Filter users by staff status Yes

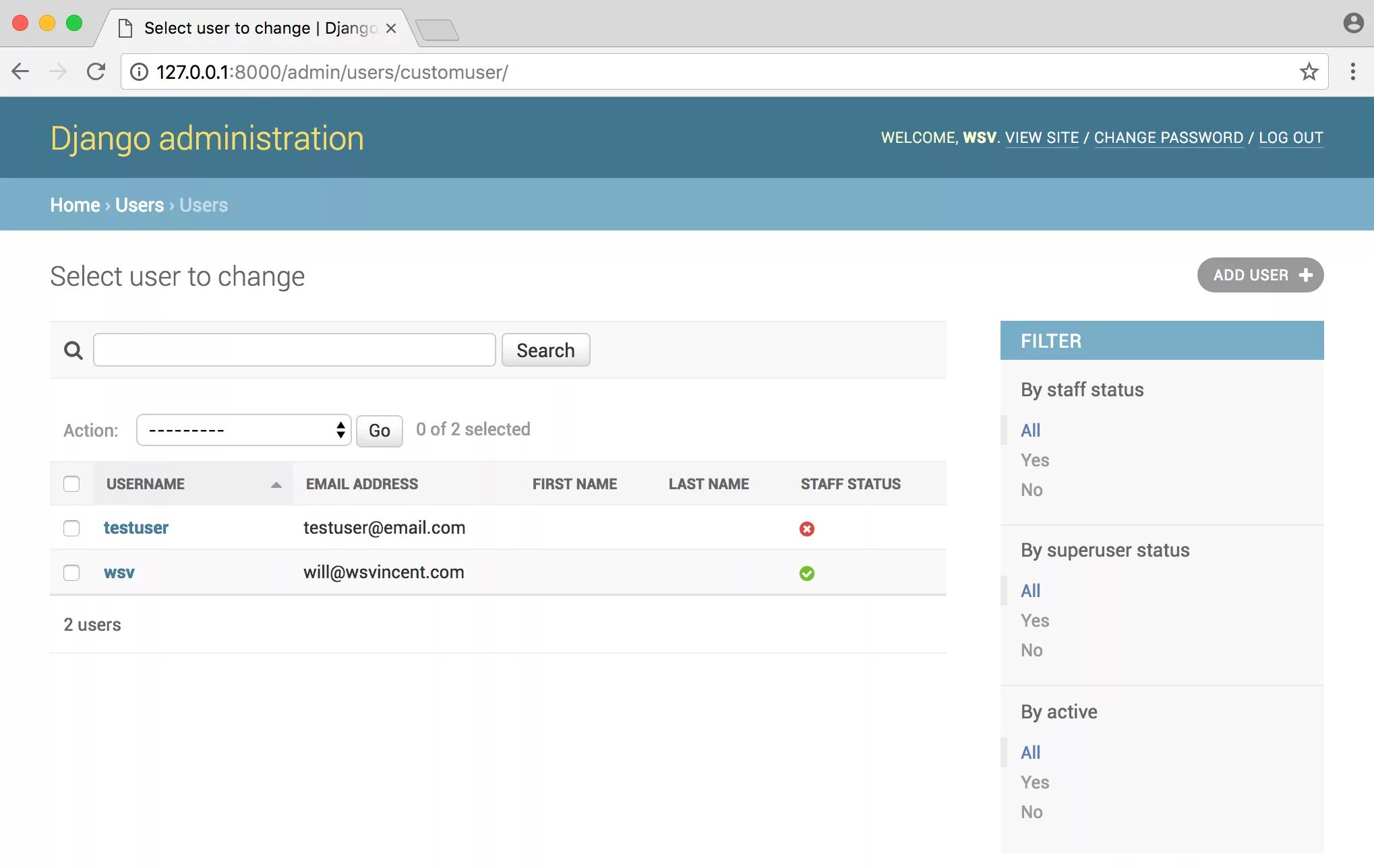(1035, 458)
